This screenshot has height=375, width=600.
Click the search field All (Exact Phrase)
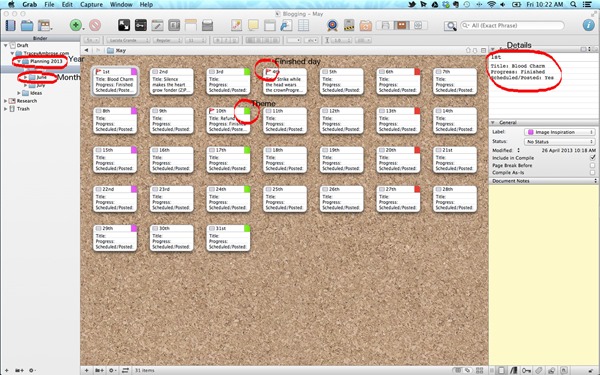pyautogui.click(x=513, y=25)
